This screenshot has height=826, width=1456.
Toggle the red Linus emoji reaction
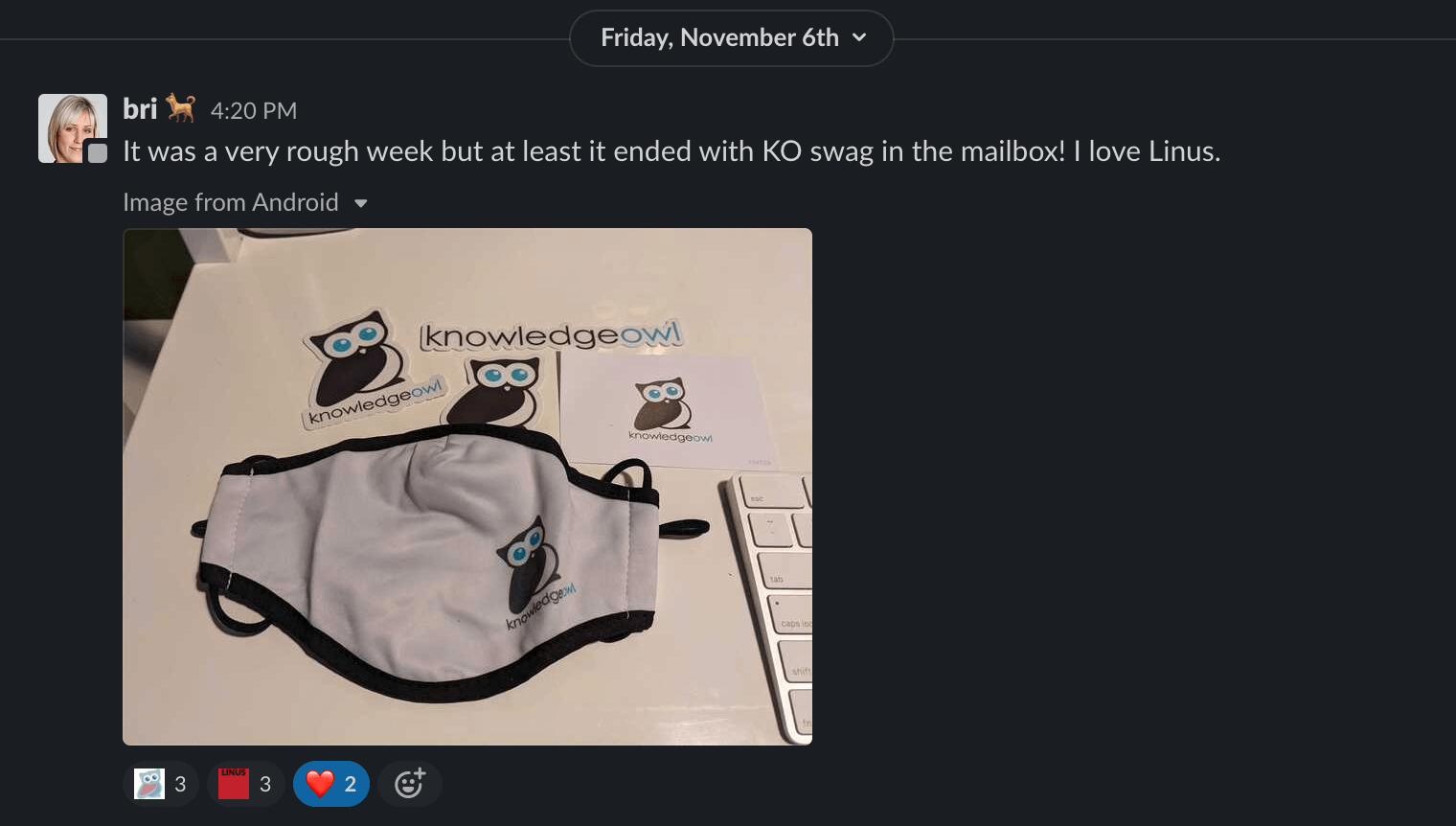pos(245,784)
